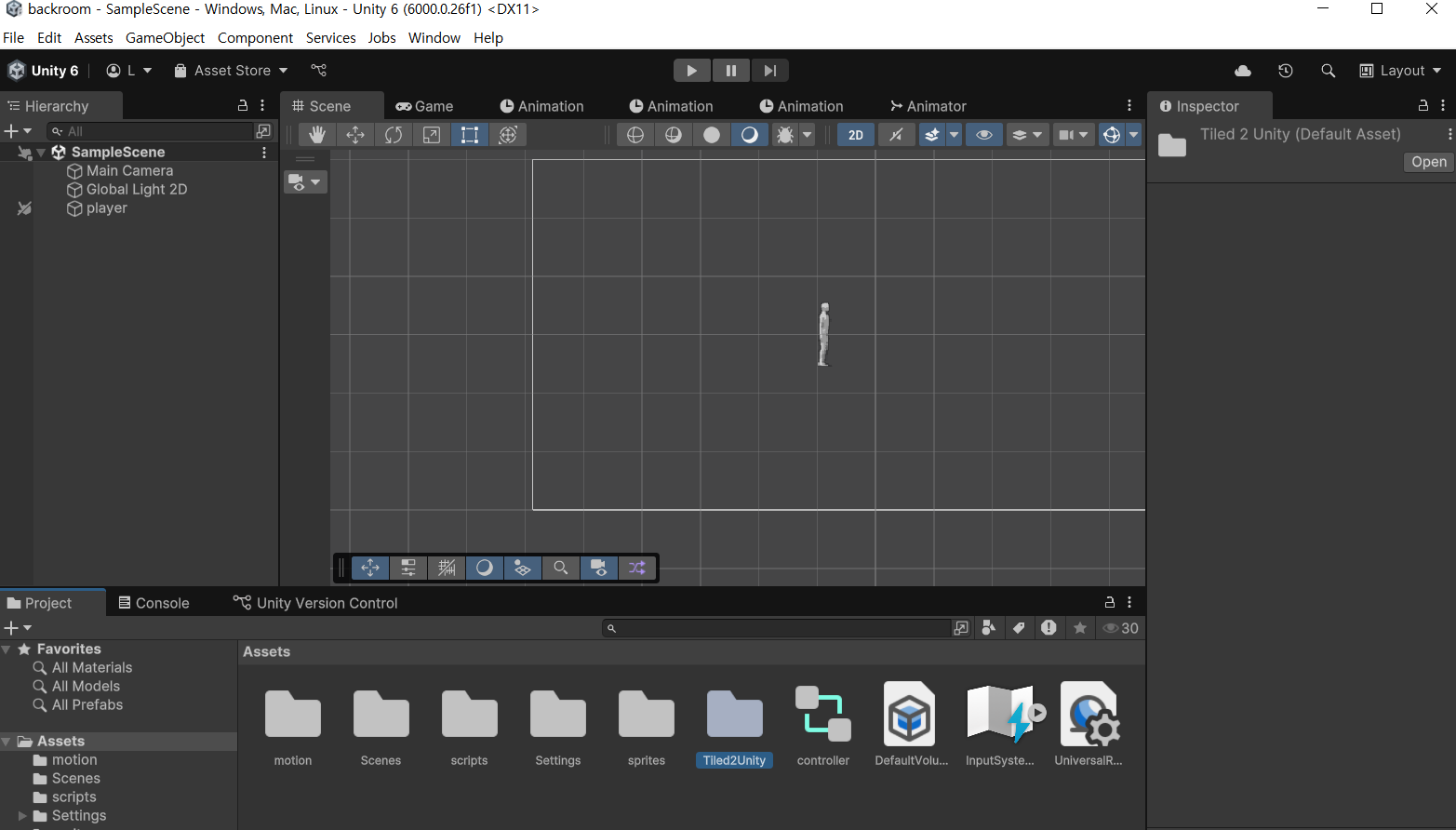Toggle hidden packages eye count 30
This screenshot has width=1456, height=830.
(1120, 628)
